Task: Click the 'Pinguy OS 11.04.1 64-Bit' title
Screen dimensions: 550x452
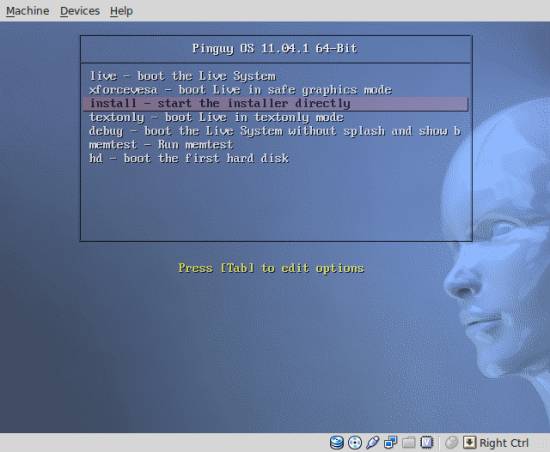Action: [x=275, y=48]
